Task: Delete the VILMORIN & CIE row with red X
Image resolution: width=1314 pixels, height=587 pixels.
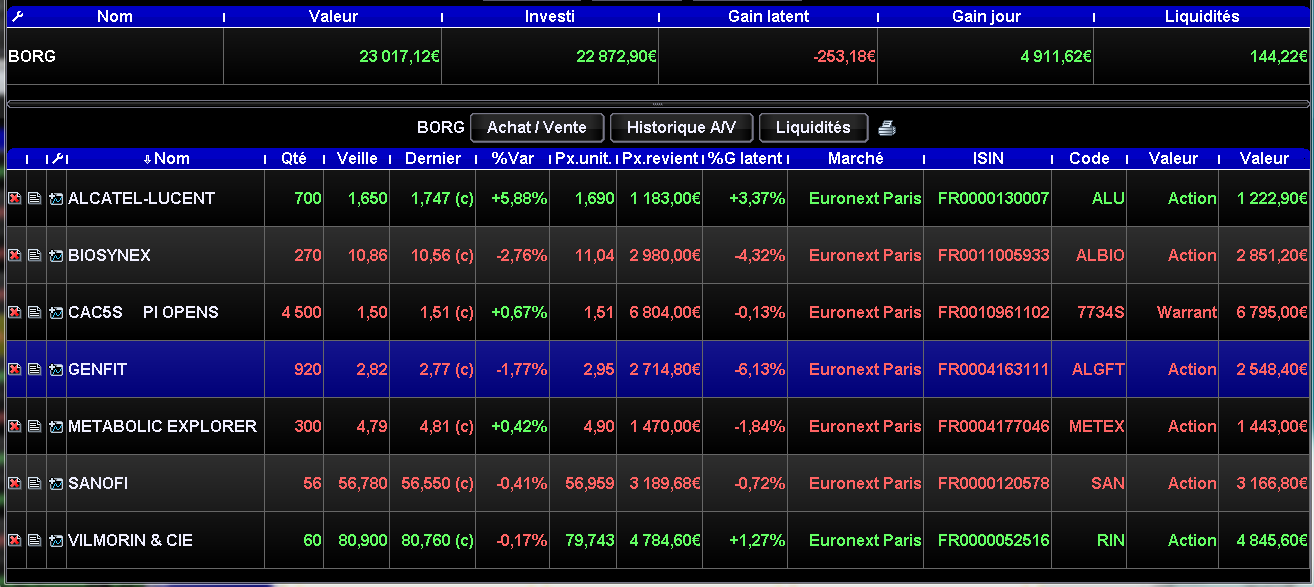Action: 15,541
